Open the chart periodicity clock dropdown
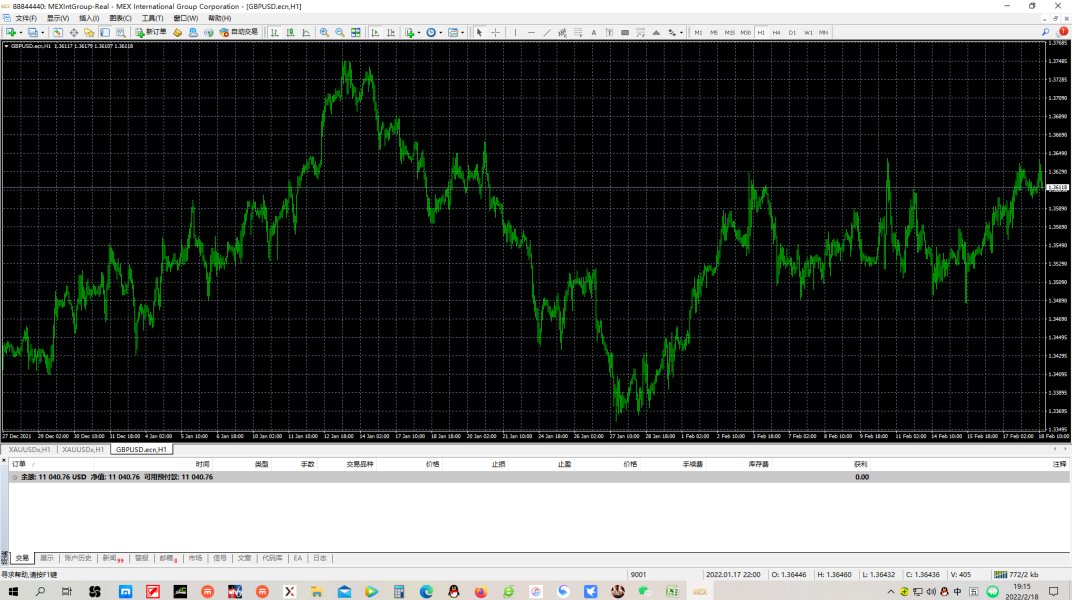The width and height of the screenshot is (1072, 600). pyautogui.click(x=441, y=32)
